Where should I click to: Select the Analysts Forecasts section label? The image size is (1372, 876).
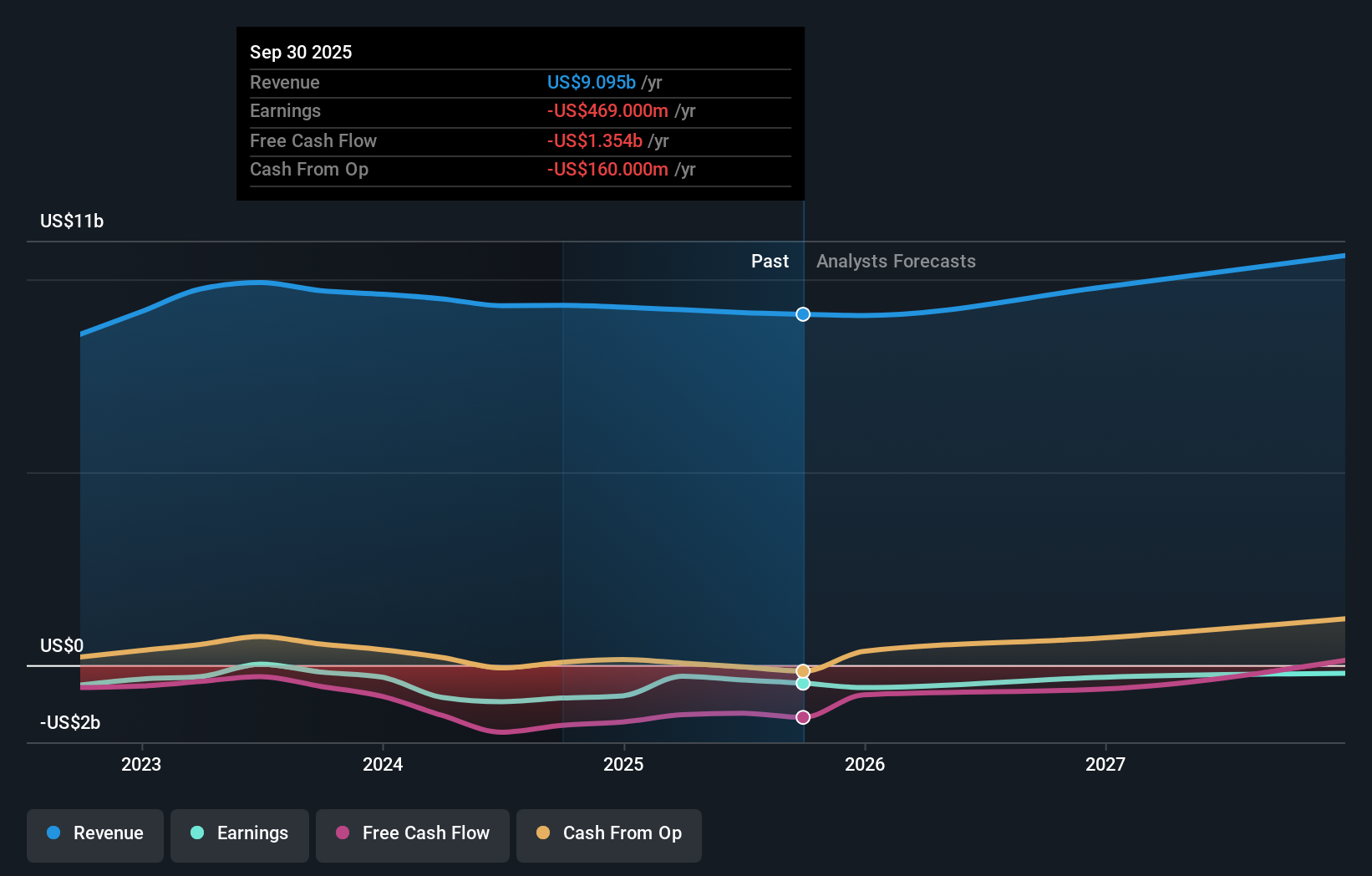point(895,261)
